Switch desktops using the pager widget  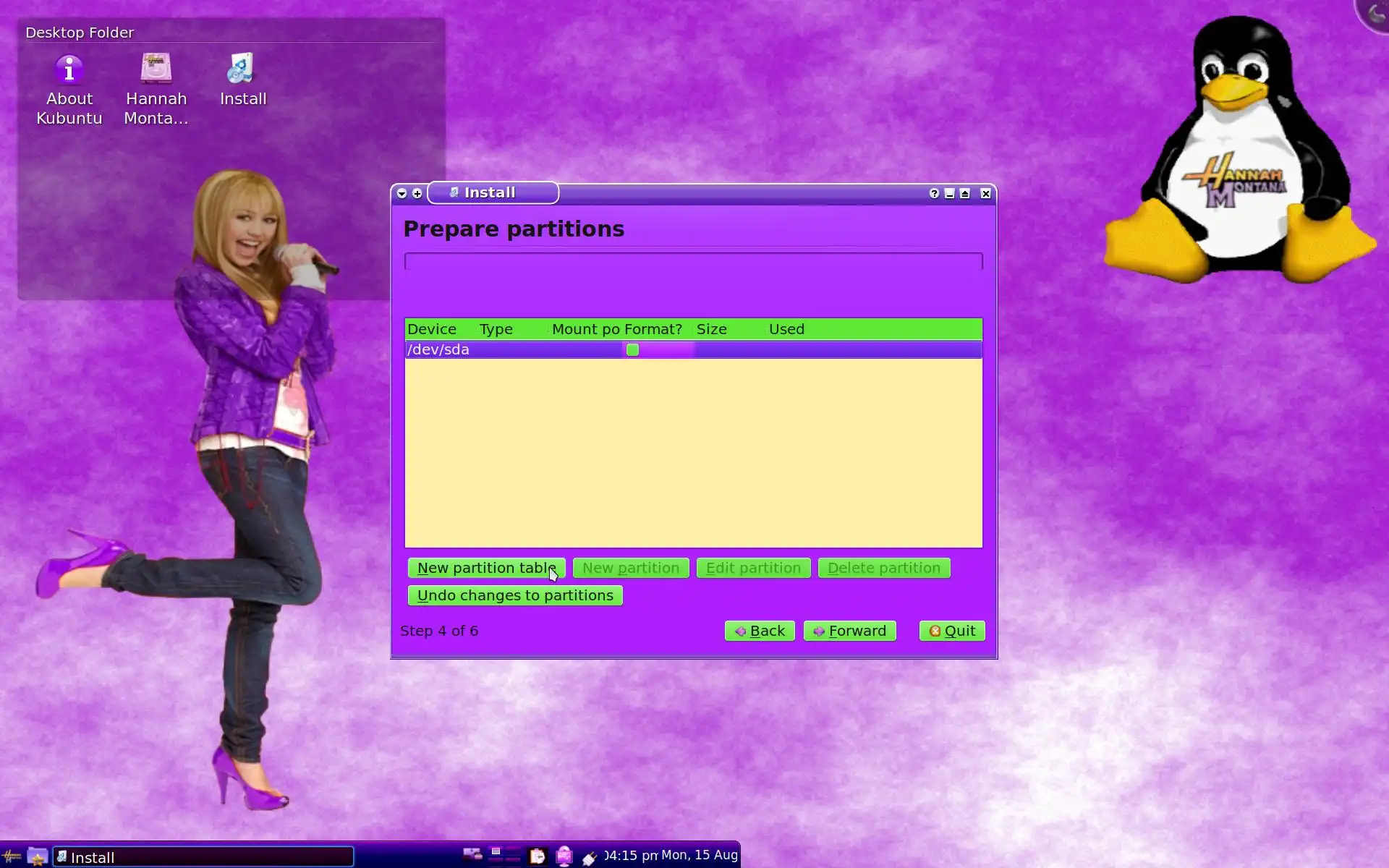pos(504,855)
